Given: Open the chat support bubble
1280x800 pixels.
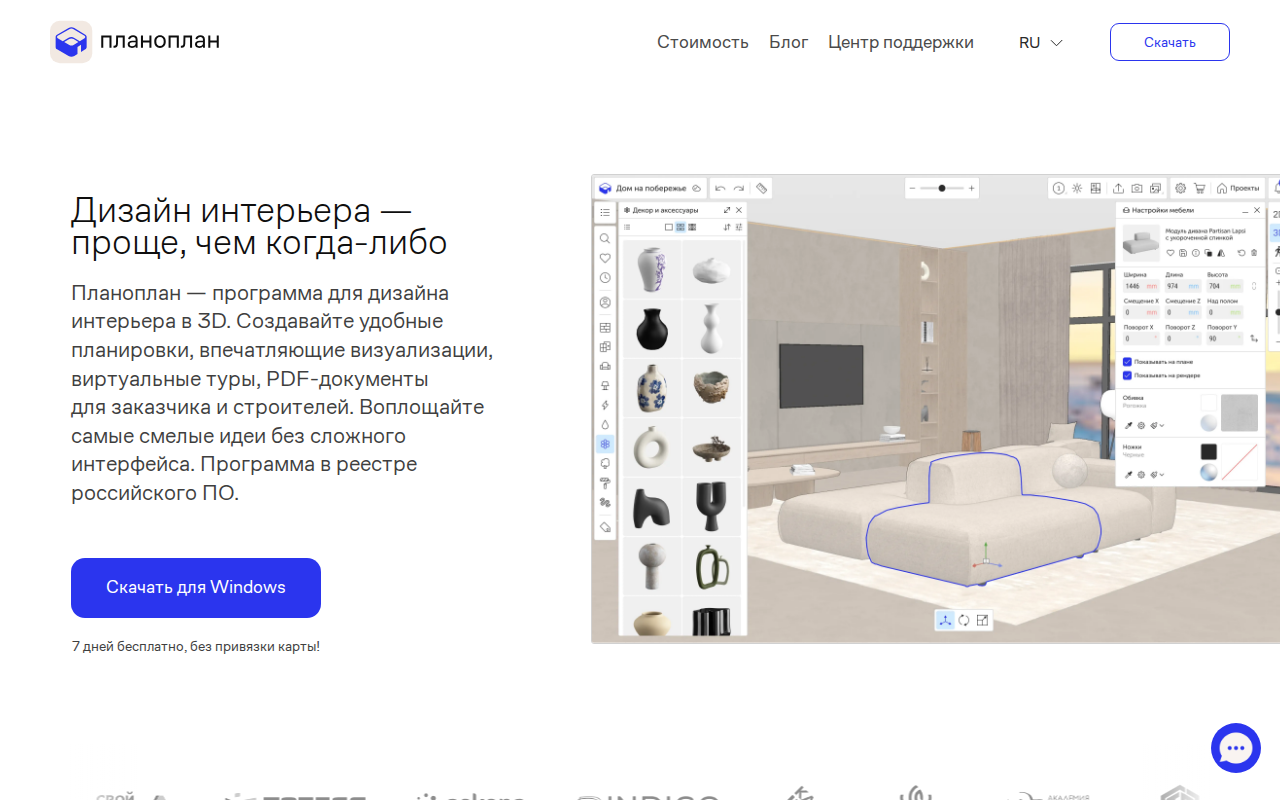Looking at the screenshot, I should (1236, 748).
